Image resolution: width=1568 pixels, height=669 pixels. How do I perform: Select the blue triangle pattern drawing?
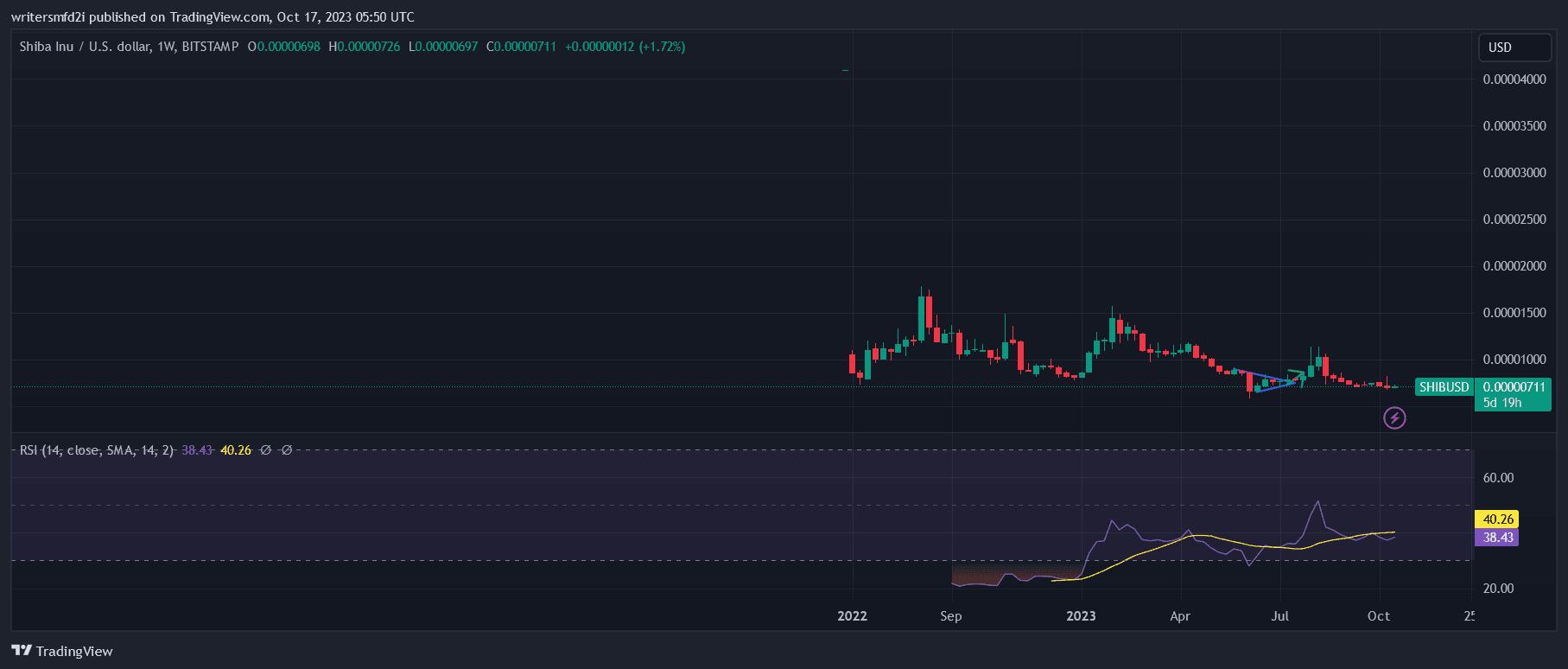point(1263,381)
